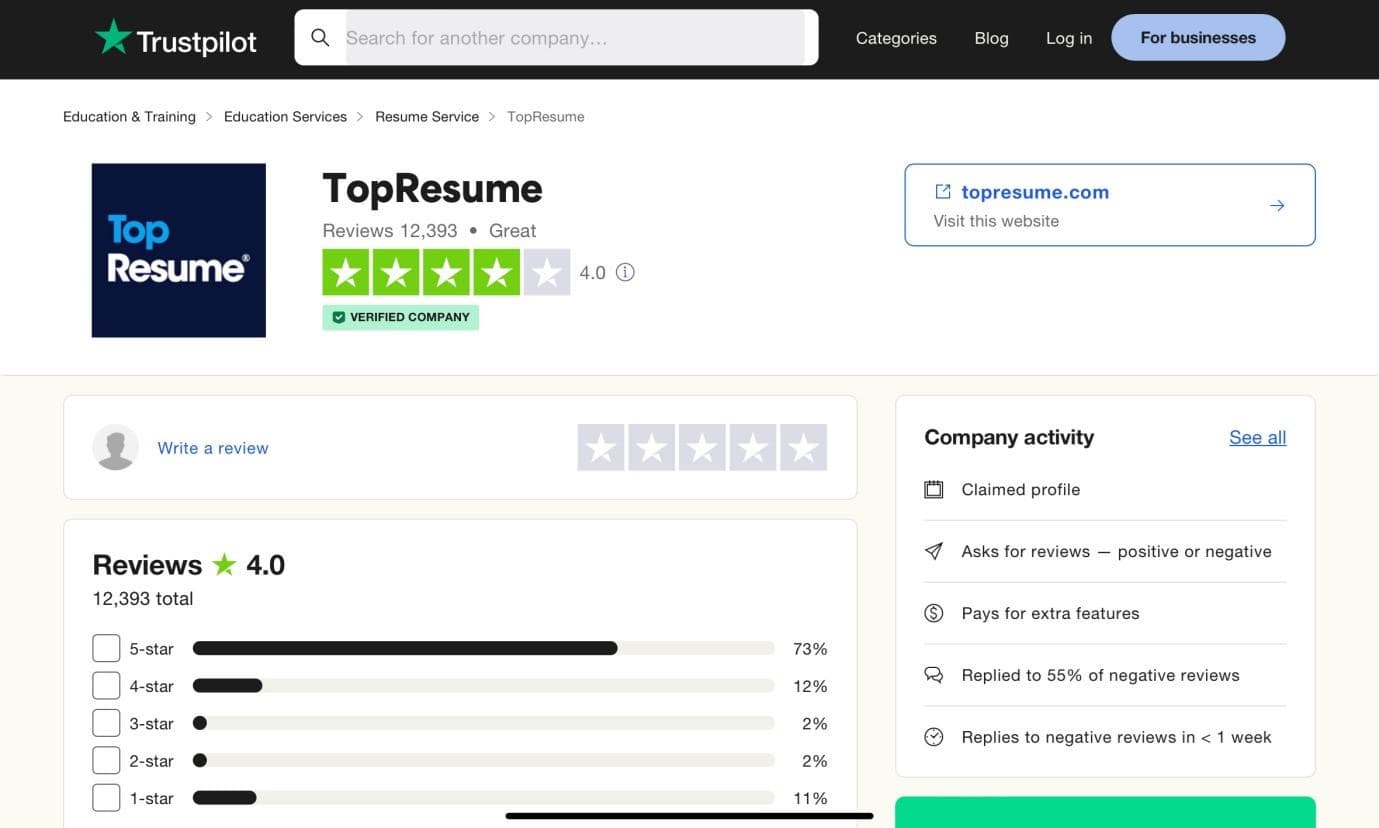Click the See all company activity link
1379x828 pixels.
pyautogui.click(x=1258, y=437)
